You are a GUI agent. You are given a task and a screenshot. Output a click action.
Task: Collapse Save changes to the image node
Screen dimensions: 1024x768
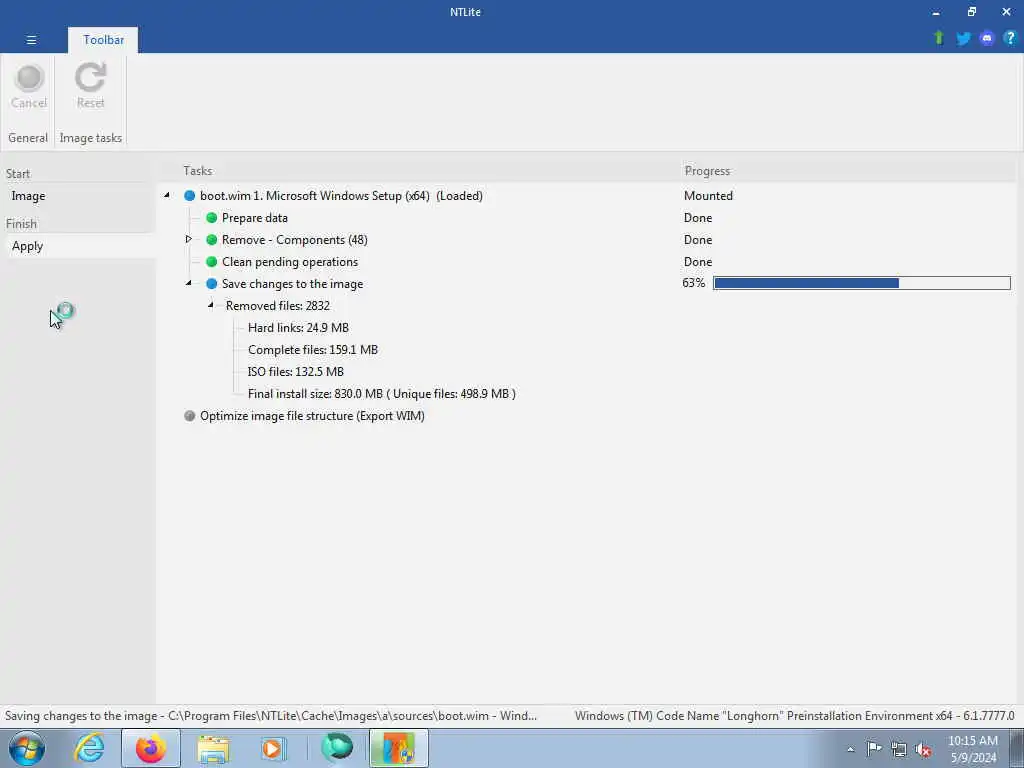coord(189,283)
